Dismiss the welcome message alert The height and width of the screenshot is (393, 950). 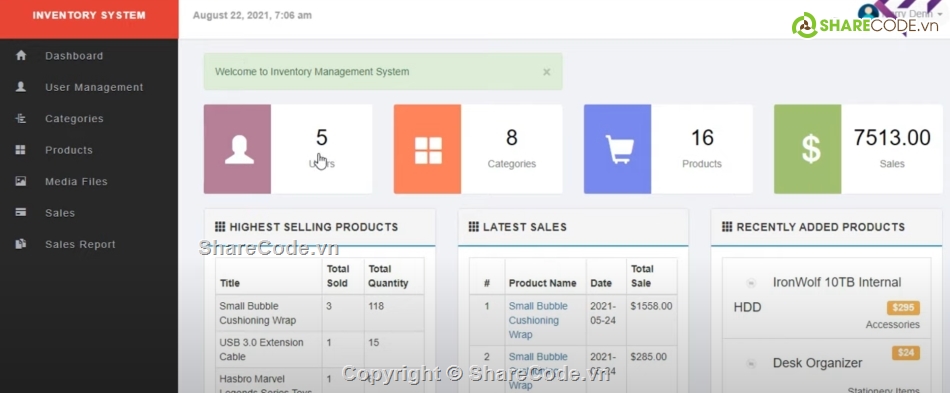coord(546,72)
